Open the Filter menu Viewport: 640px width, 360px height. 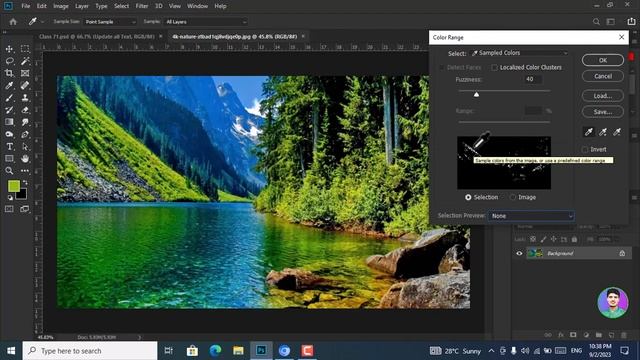[142, 6]
